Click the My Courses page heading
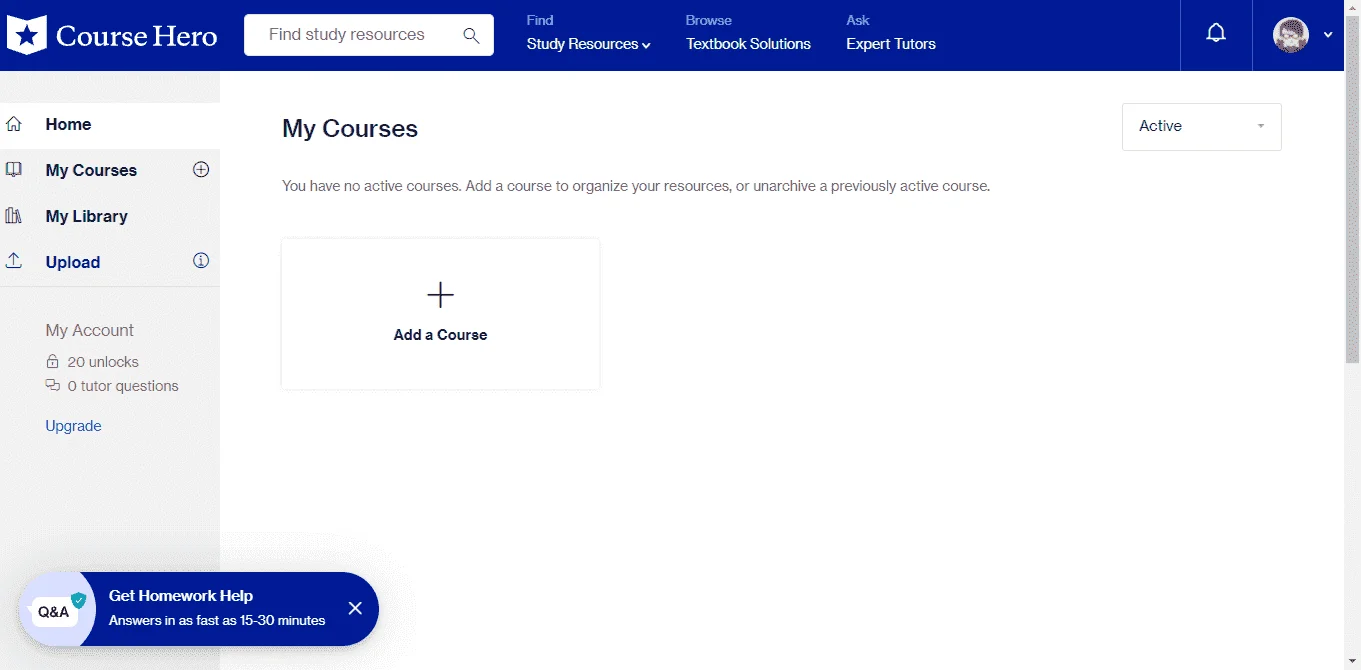 (x=350, y=129)
